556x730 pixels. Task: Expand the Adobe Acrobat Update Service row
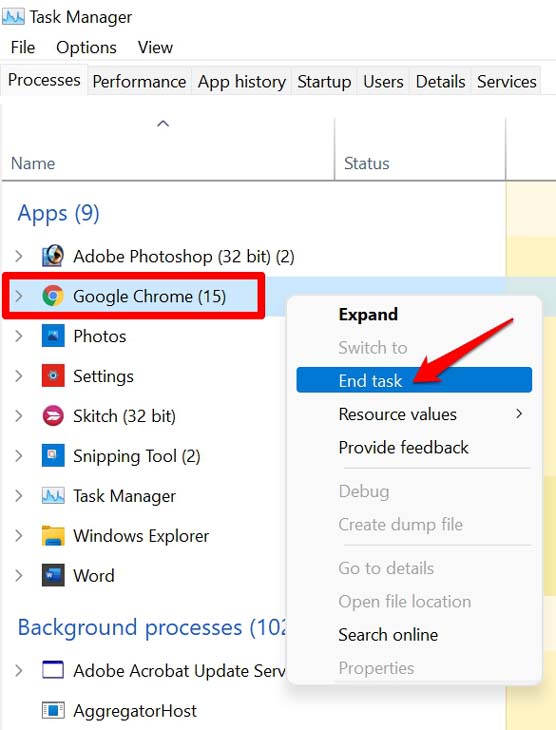[19, 670]
